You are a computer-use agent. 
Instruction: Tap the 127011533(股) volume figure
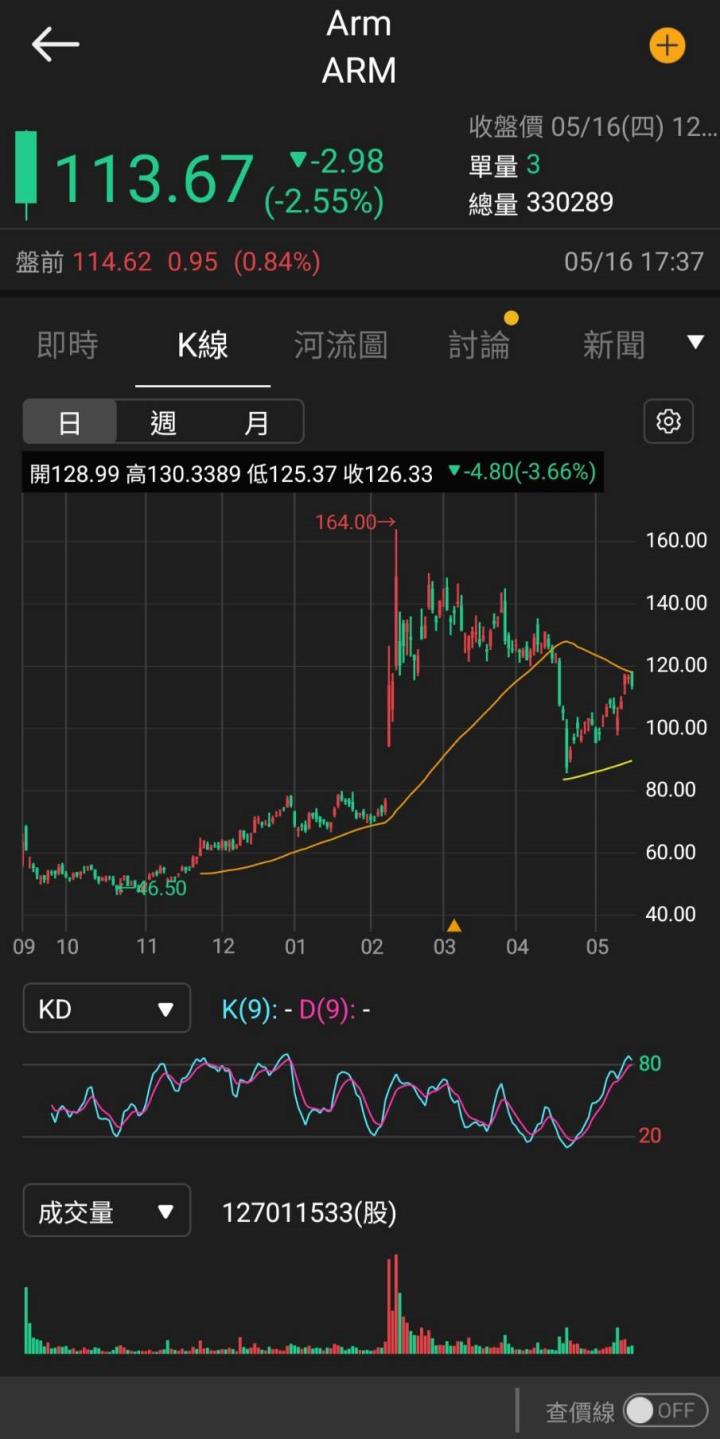309,1213
